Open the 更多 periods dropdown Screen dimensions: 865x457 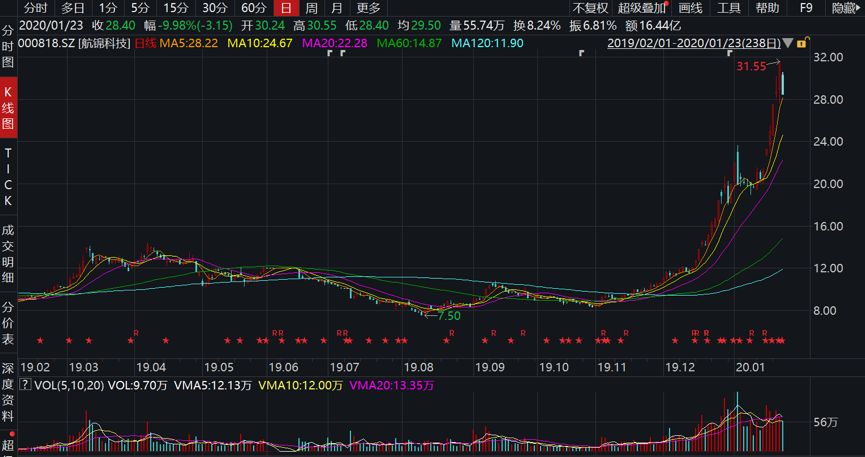[x=368, y=8]
